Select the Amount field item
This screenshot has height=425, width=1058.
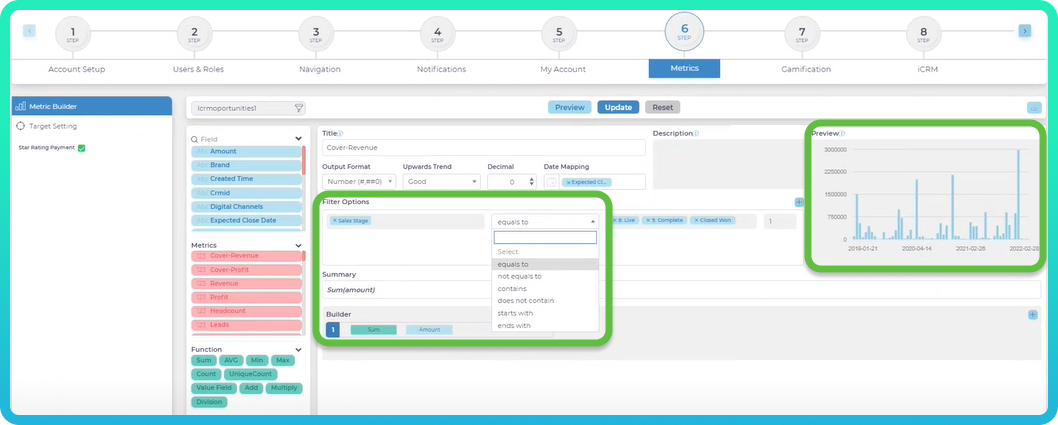[x=246, y=152]
